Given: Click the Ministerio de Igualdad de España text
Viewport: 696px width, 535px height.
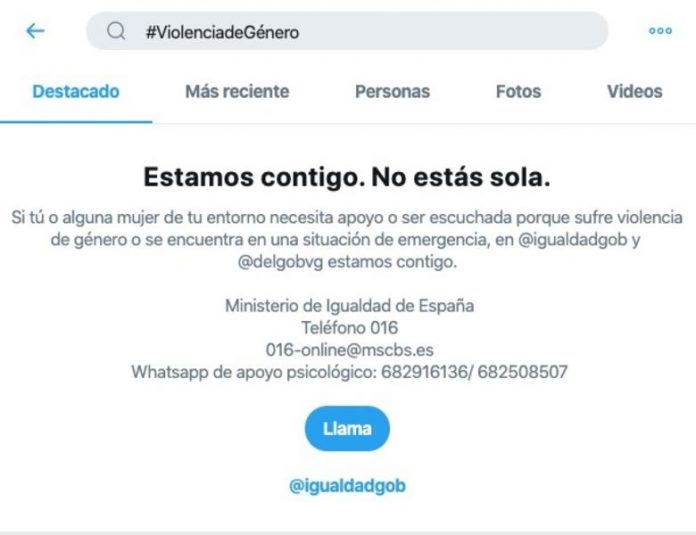Looking at the screenshot, I should click(349, 306).
